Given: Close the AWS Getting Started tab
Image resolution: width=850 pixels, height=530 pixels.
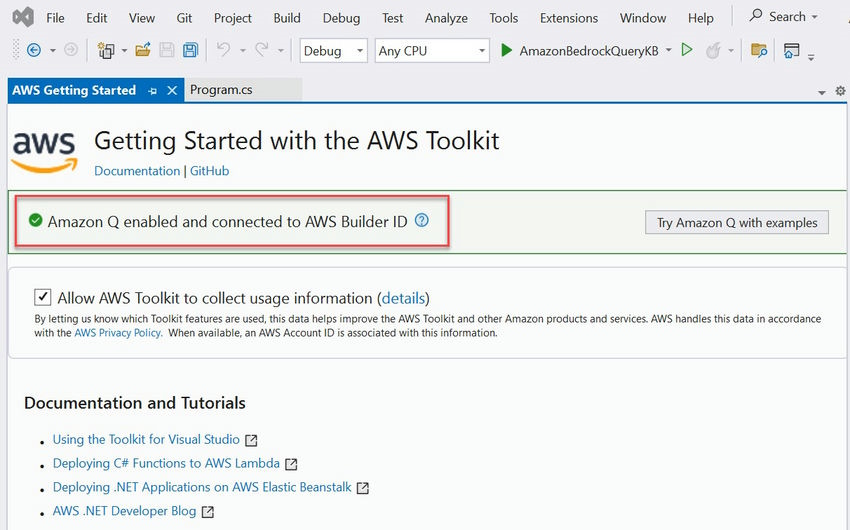Looking at the screenshot, I should (x=172, y=91).
